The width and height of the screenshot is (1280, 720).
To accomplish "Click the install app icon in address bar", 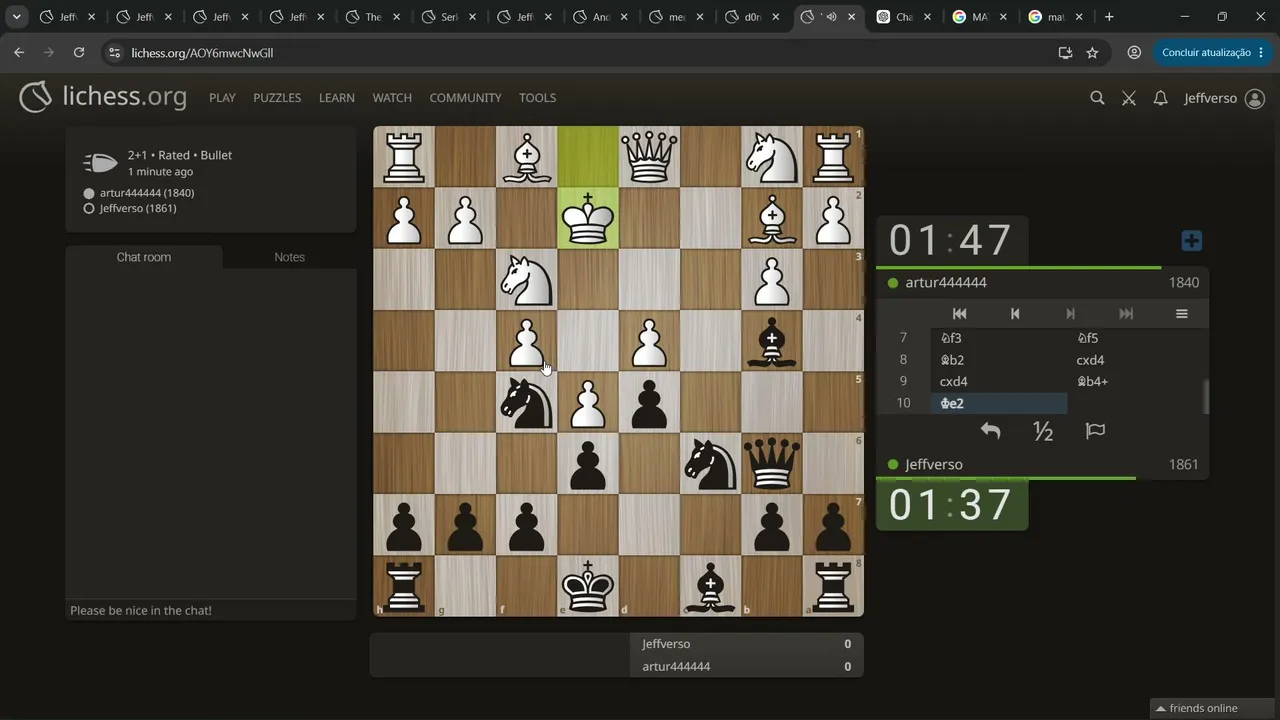I will [1065, 53].
